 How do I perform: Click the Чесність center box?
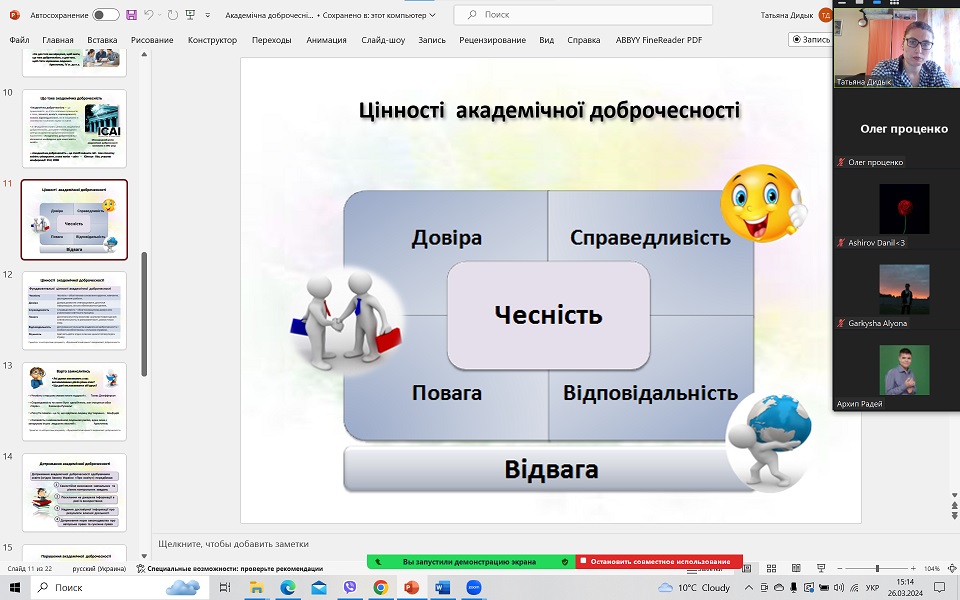tap(549, 315)
